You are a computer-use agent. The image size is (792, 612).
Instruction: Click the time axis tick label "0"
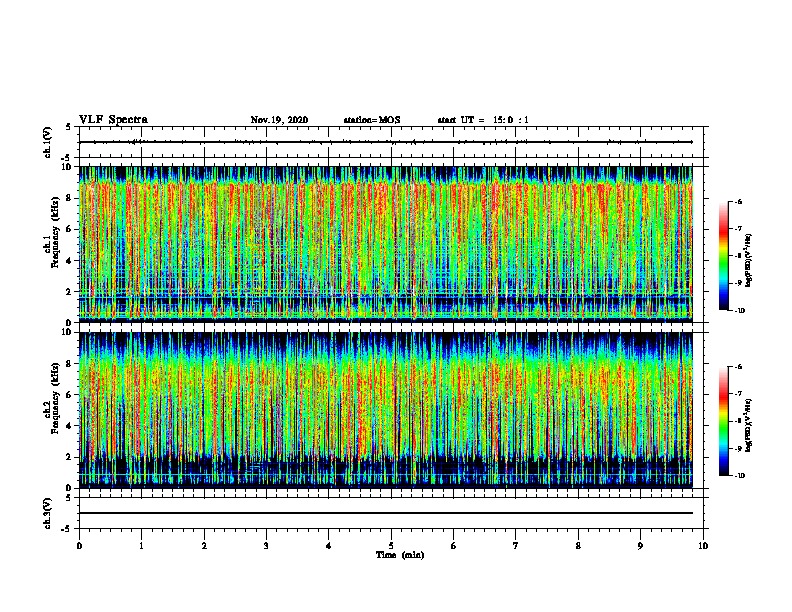click(x=79, y=546)
